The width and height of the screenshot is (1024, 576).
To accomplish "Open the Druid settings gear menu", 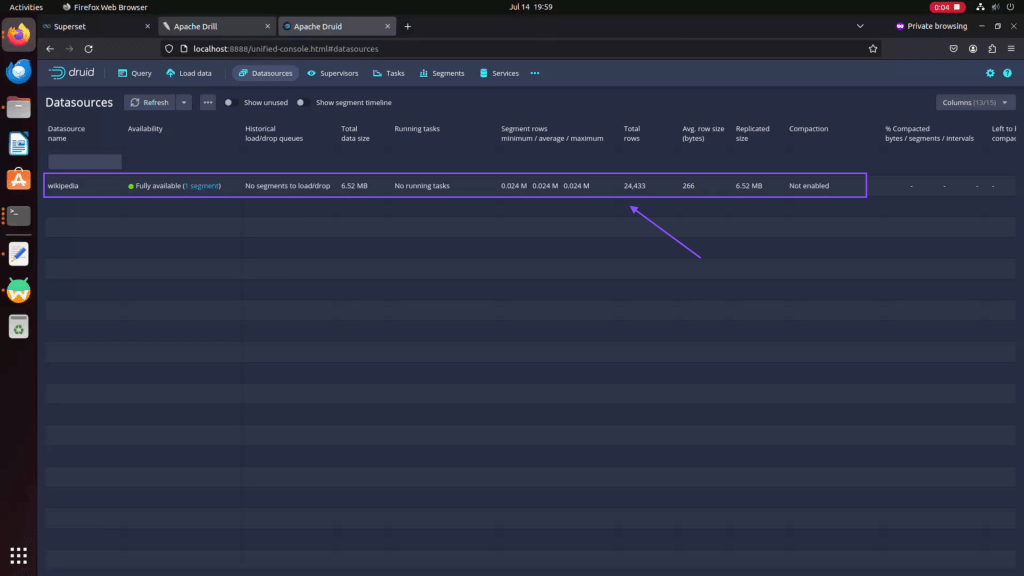I will click(x=990, y=73).
